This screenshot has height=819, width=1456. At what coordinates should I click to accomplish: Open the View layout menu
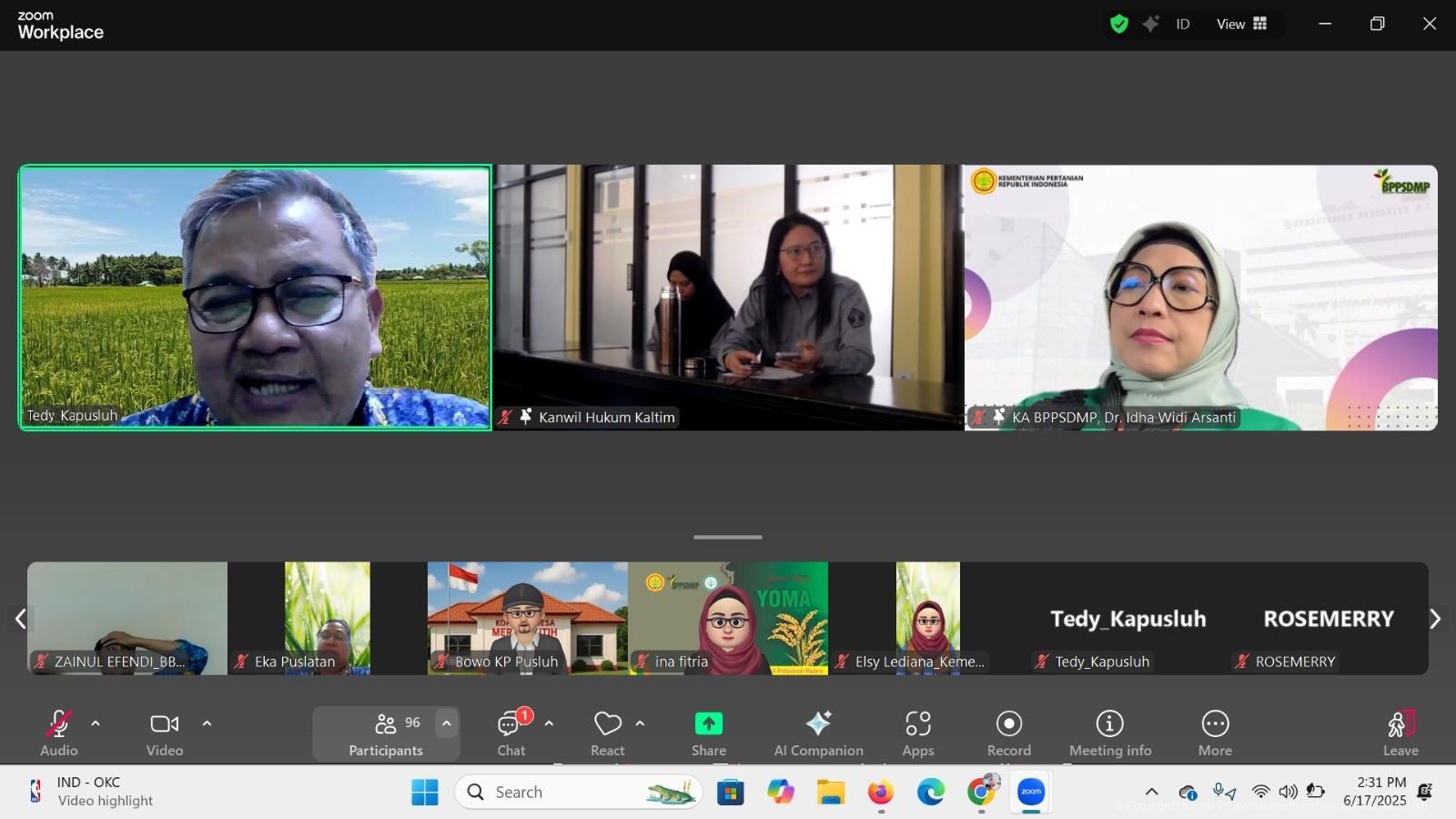click(1241, 25)
